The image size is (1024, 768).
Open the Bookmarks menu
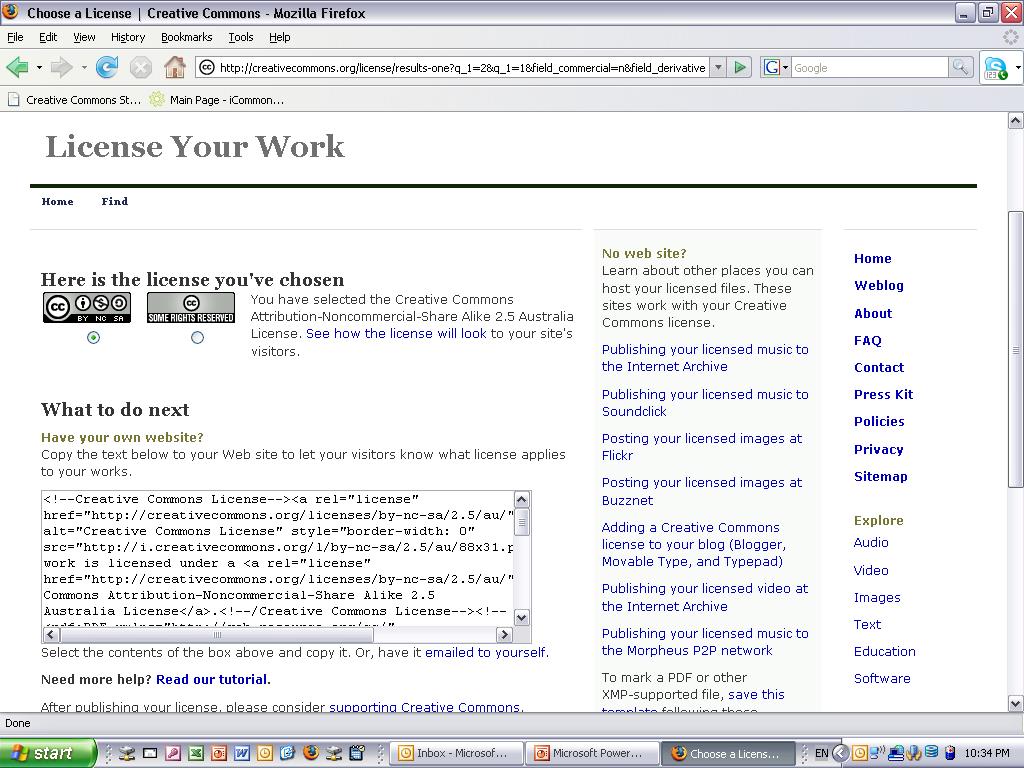coord(187,37)
